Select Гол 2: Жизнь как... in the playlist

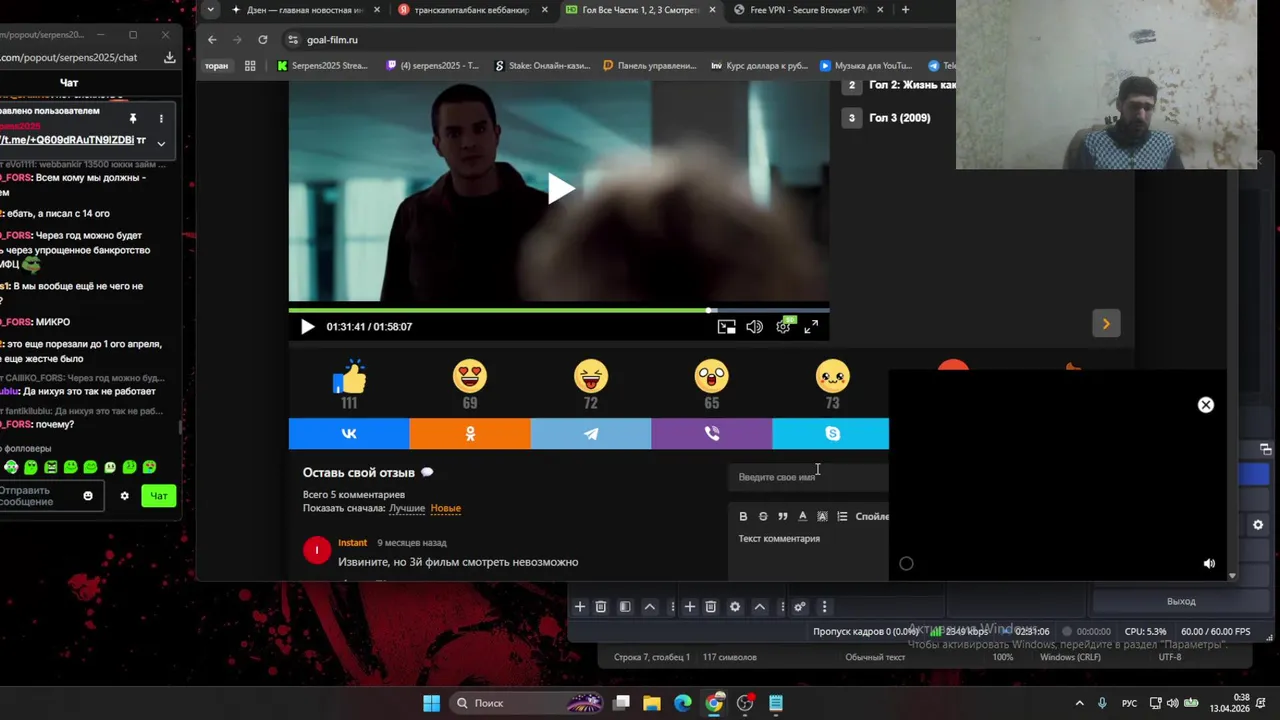pyautogui.click(x=912, y=85)
